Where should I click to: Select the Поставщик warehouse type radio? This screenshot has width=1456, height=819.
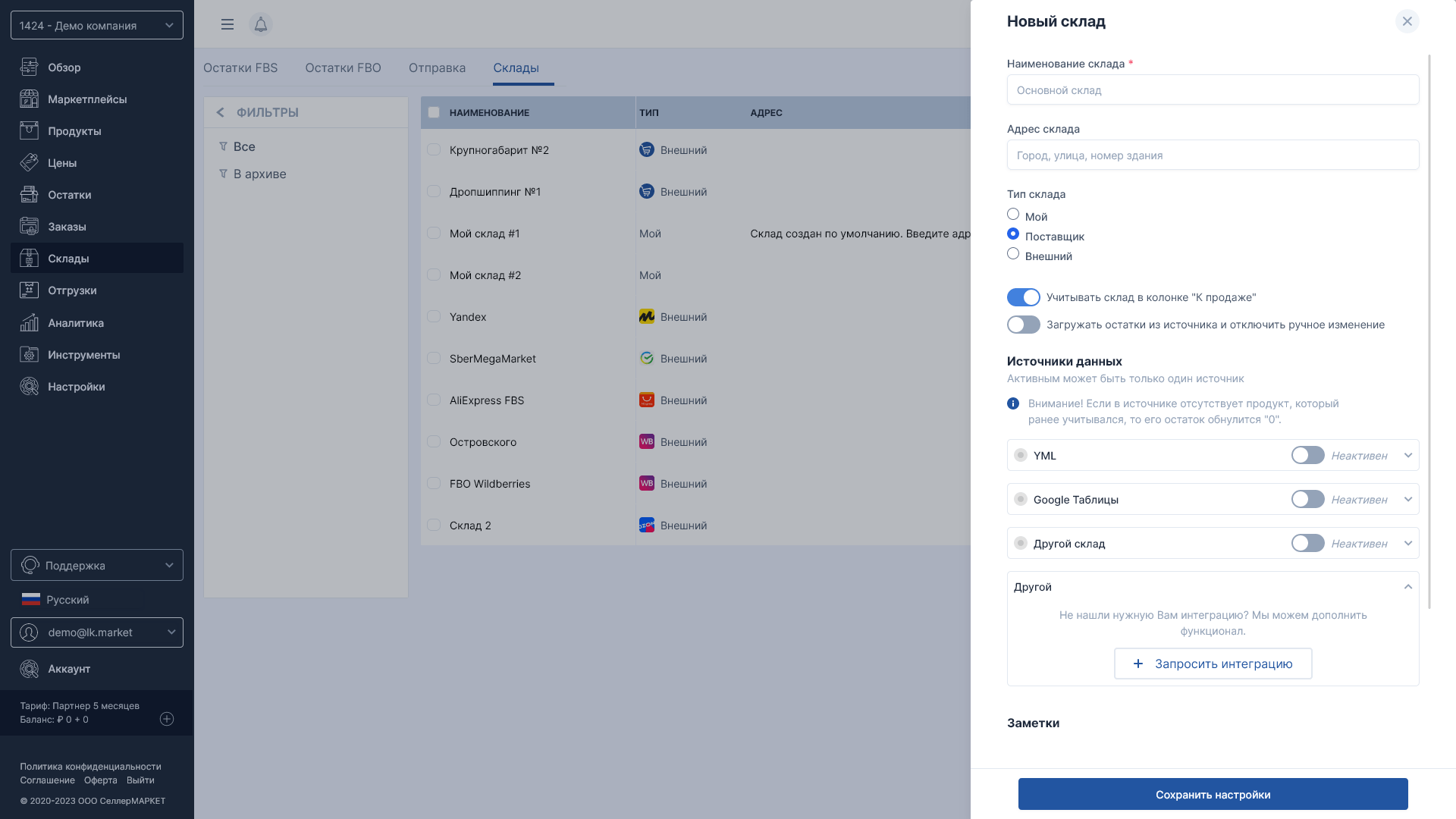pyautogui.click(x=1013, y=234)
